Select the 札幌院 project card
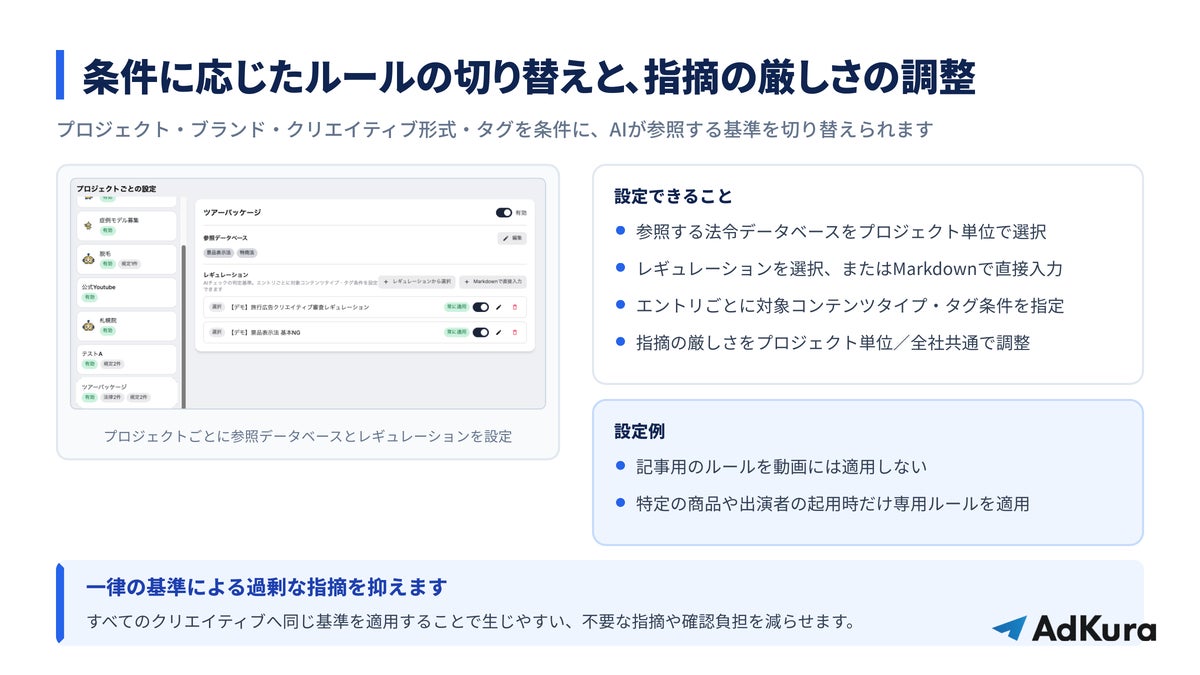Viewport: 1200px width, 675px height. click(127, 325)
